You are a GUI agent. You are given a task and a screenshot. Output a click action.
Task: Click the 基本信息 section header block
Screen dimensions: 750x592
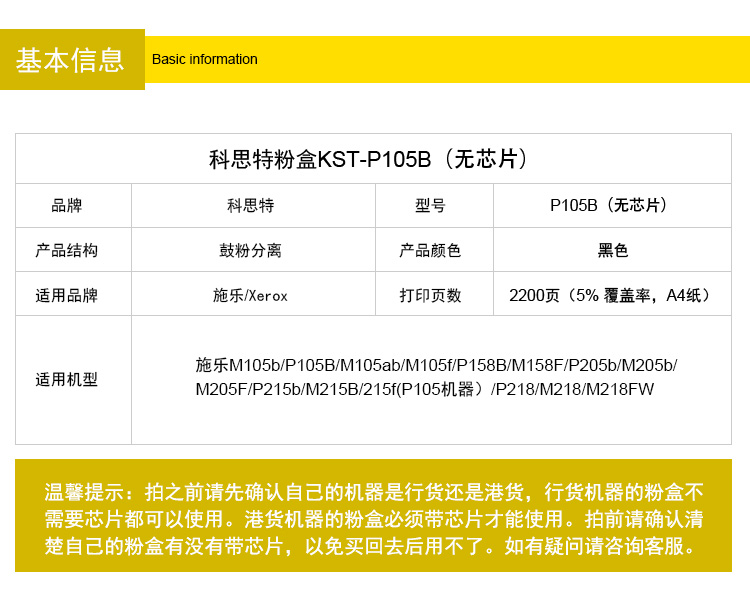point(71,60)
